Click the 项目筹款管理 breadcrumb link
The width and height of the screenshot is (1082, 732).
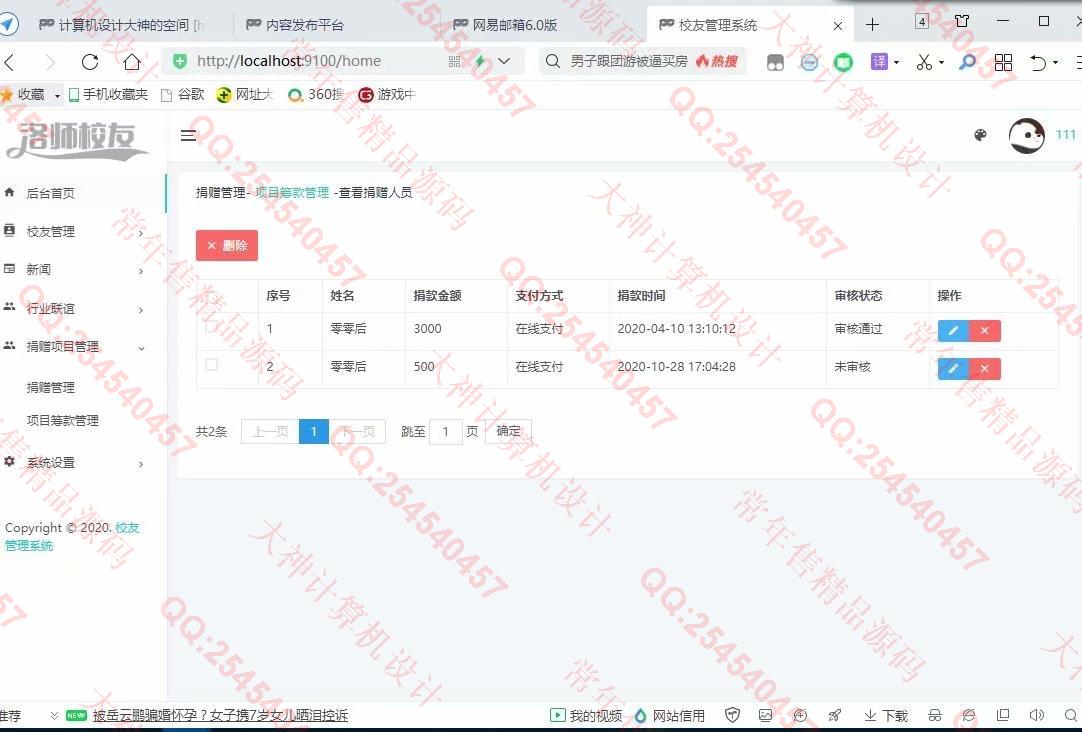[293, 192]
